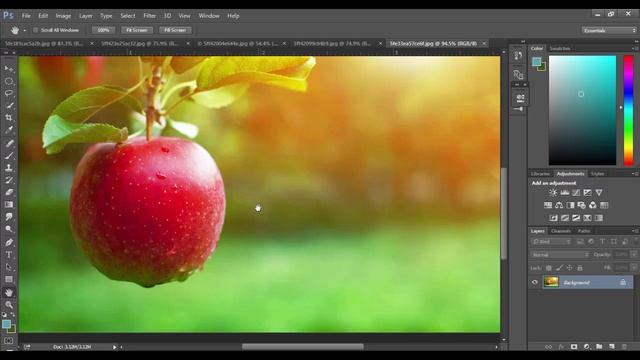Open the Normal blend mode dropdown
Viewport: 640px width, 360px height.
560,255
